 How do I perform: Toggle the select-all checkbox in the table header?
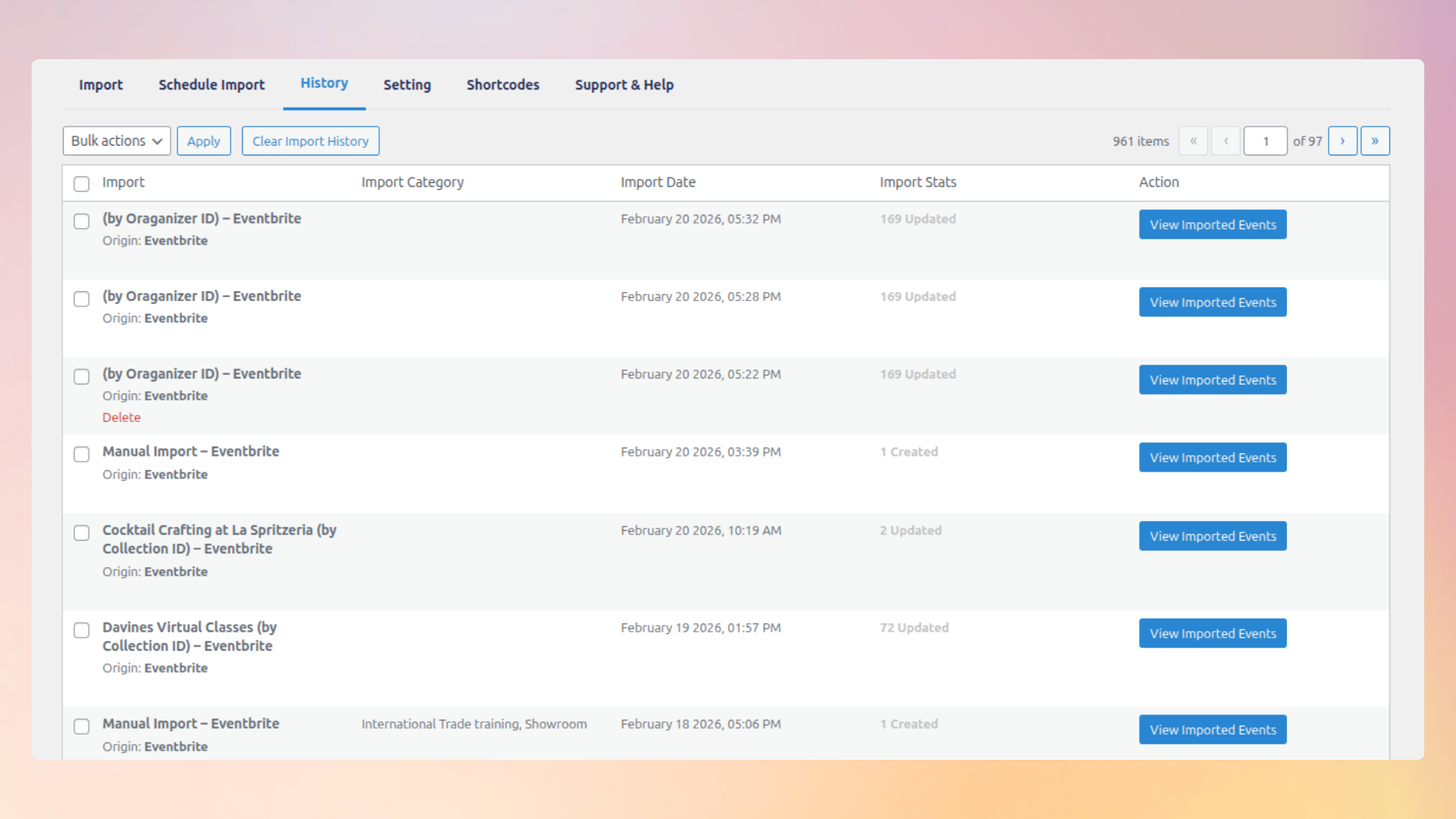pos(81,184)
